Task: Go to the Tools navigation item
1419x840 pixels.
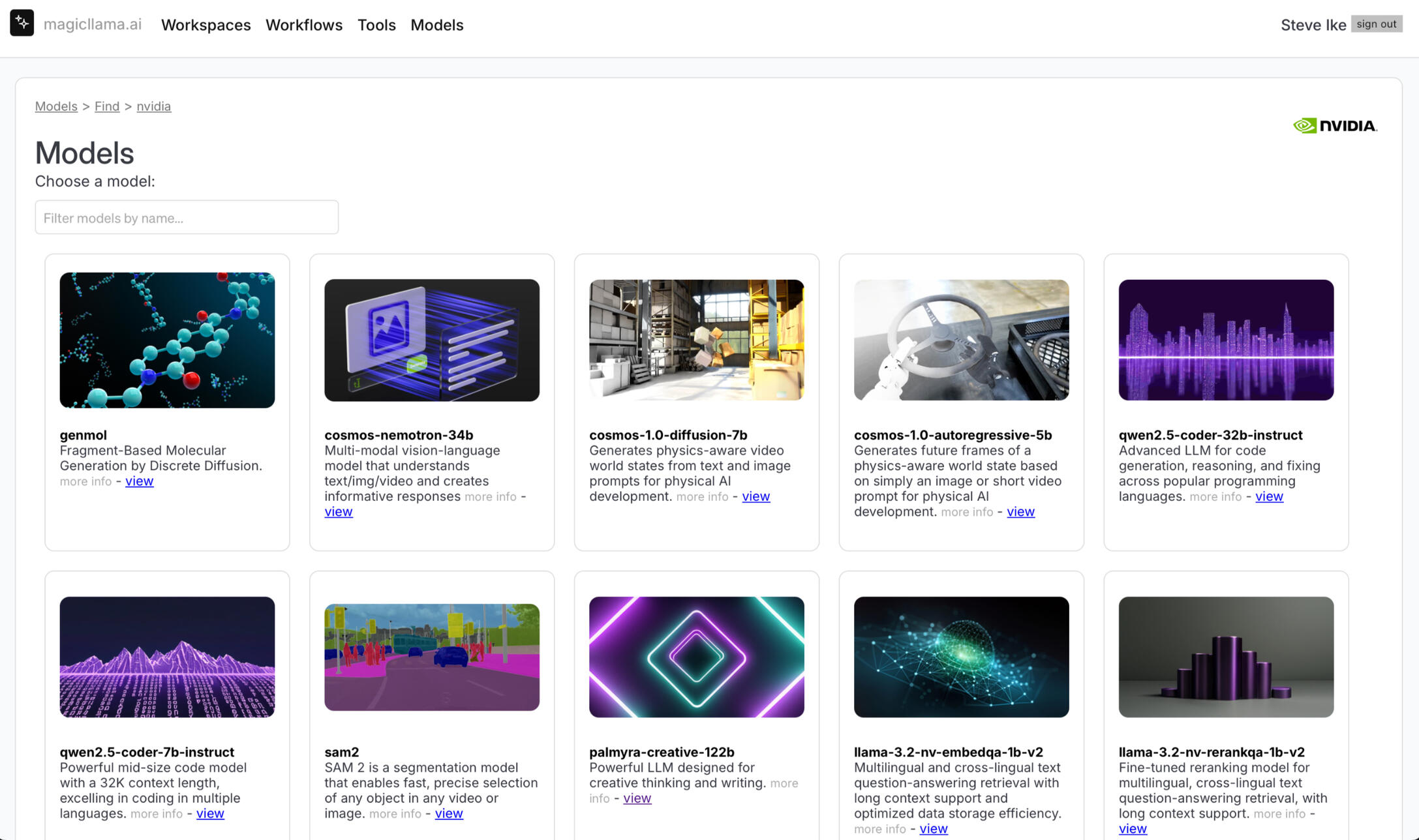Action: 376,25
